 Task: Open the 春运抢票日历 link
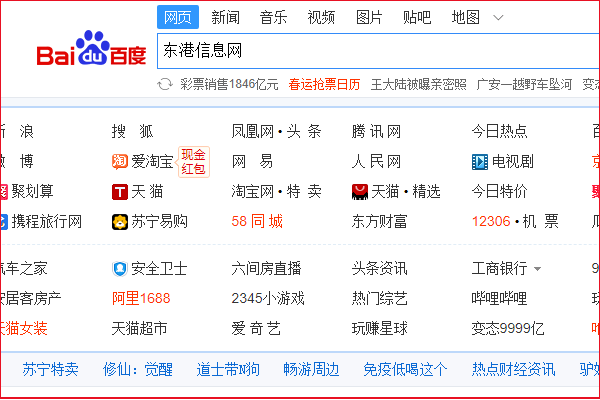coord(324,84)
